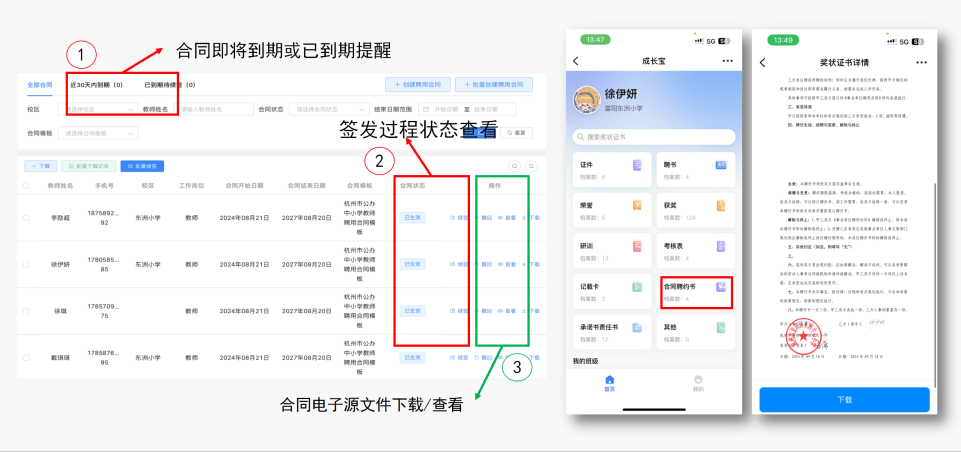The image size is (961, 452).
Task: Open the 聘书 card icon
Action: pos(720,166)
